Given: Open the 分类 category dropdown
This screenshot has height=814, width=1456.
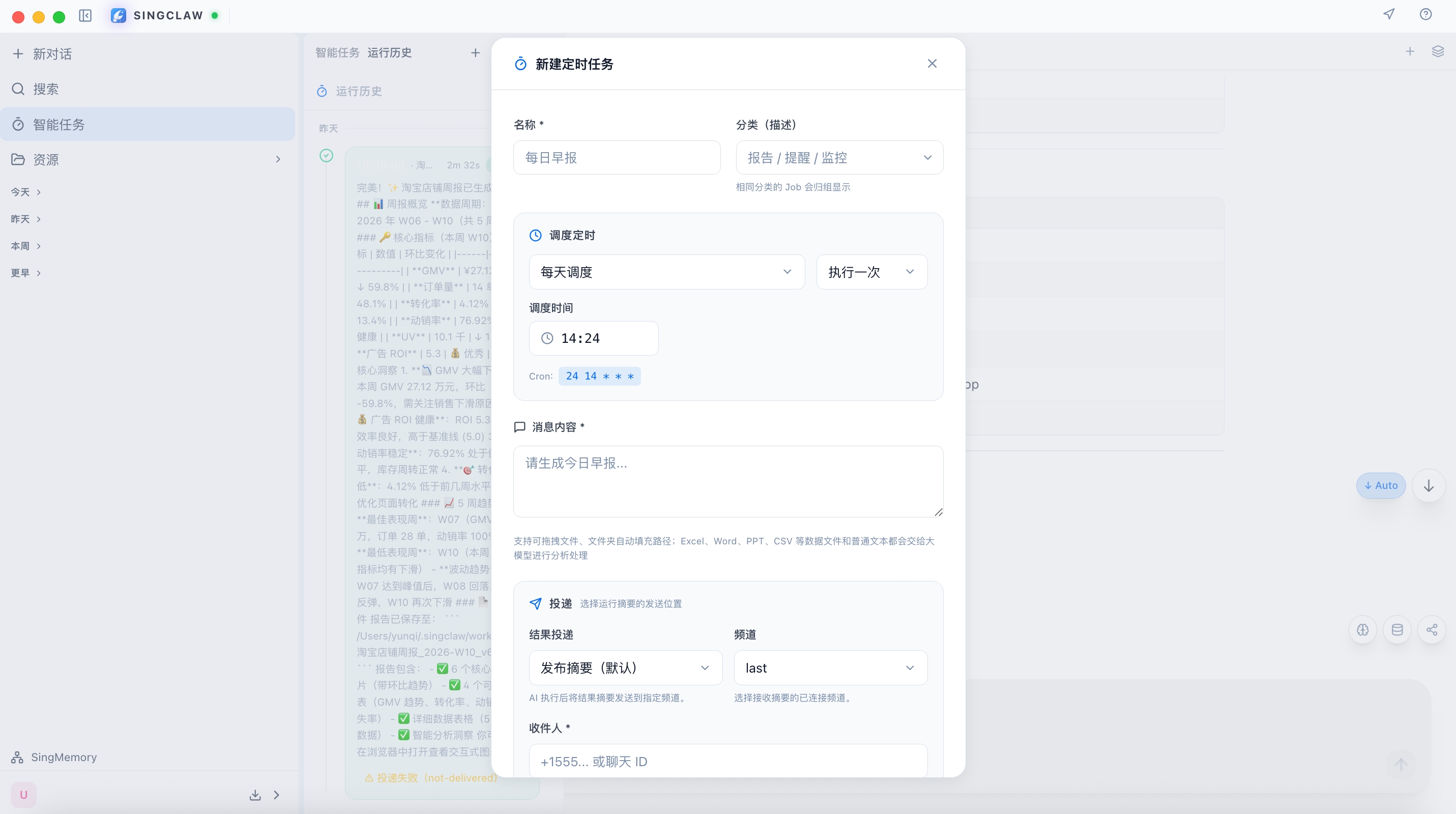Looking at the screenshot, I should tap(839, 158).
